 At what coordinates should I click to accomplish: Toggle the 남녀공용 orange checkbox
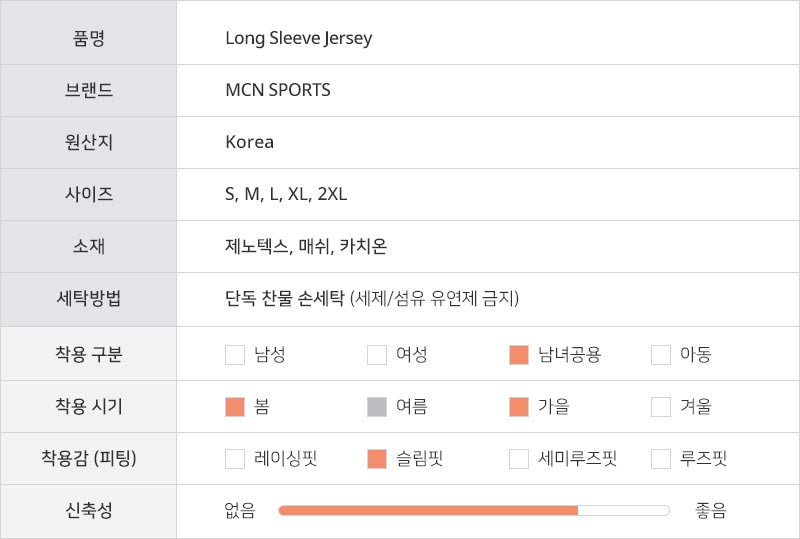519,355
